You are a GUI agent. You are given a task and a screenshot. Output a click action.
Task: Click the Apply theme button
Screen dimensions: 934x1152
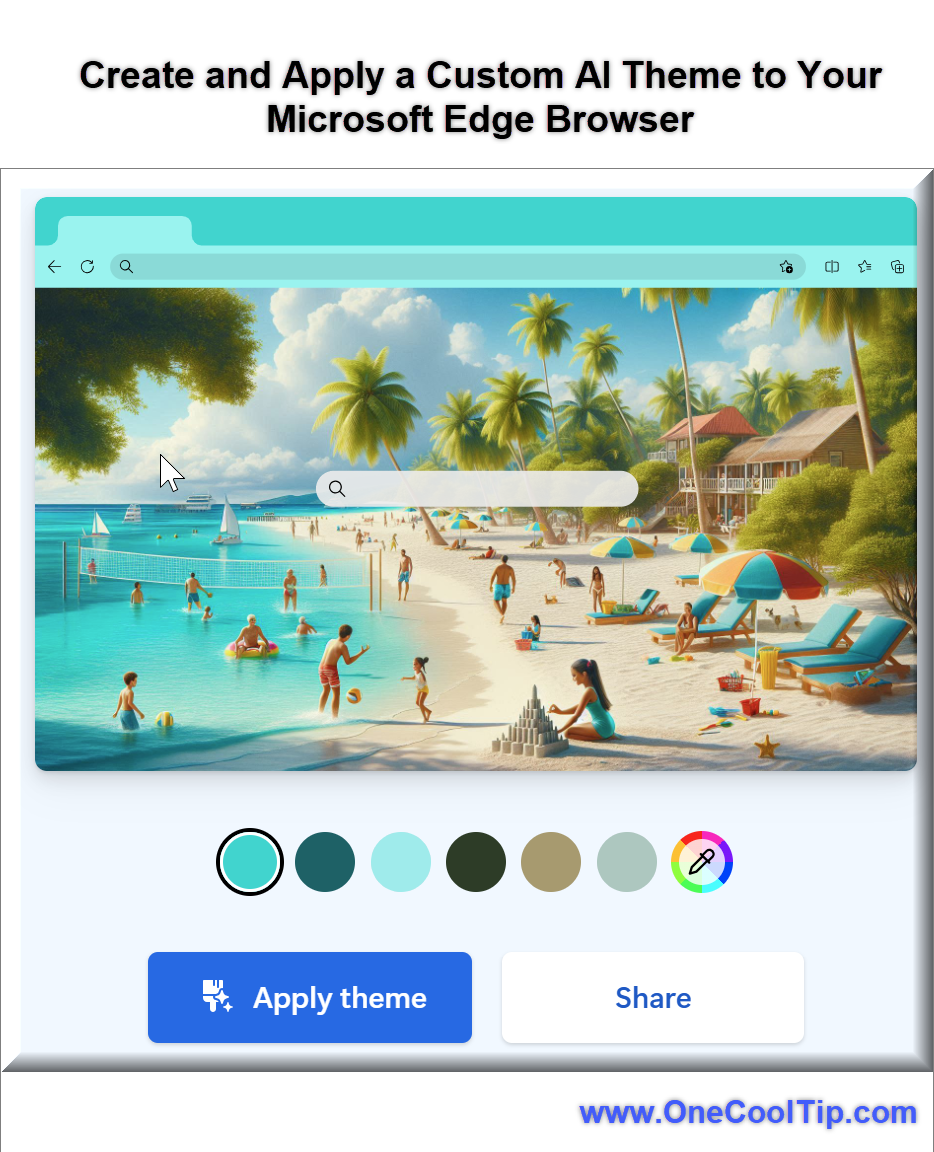(x=309, y=998)
